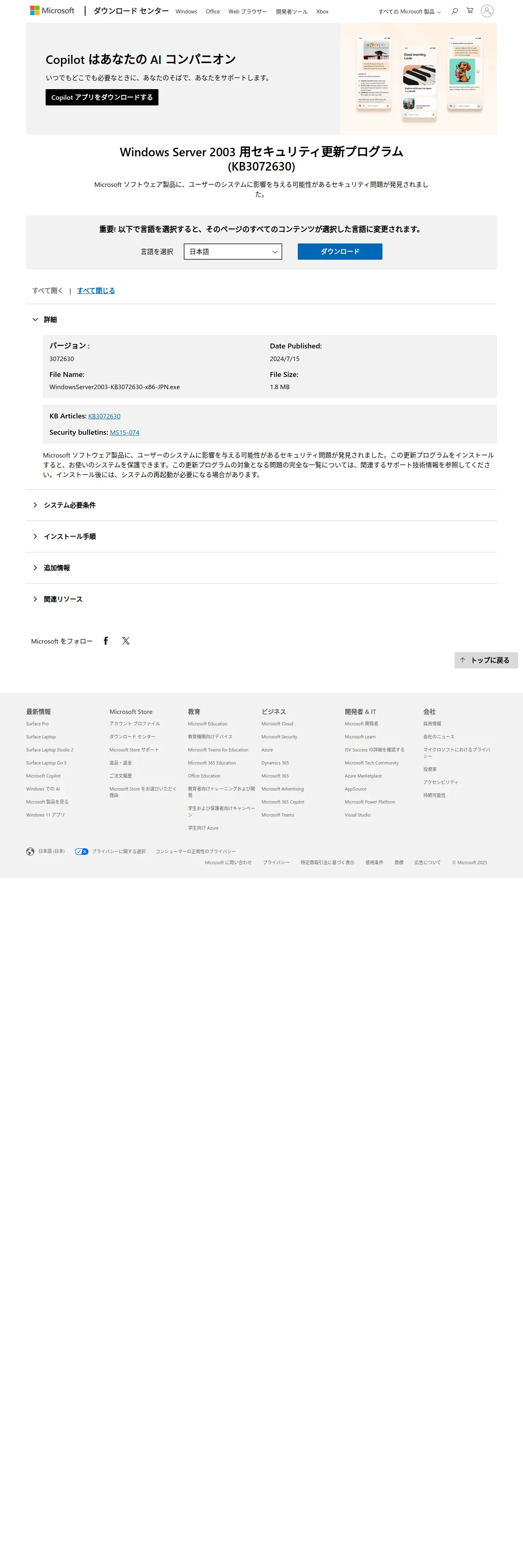This screenshot has width=523, height=1568.
Task: Open Windows 11 アプリ footer link
Action: coord(45,815)
